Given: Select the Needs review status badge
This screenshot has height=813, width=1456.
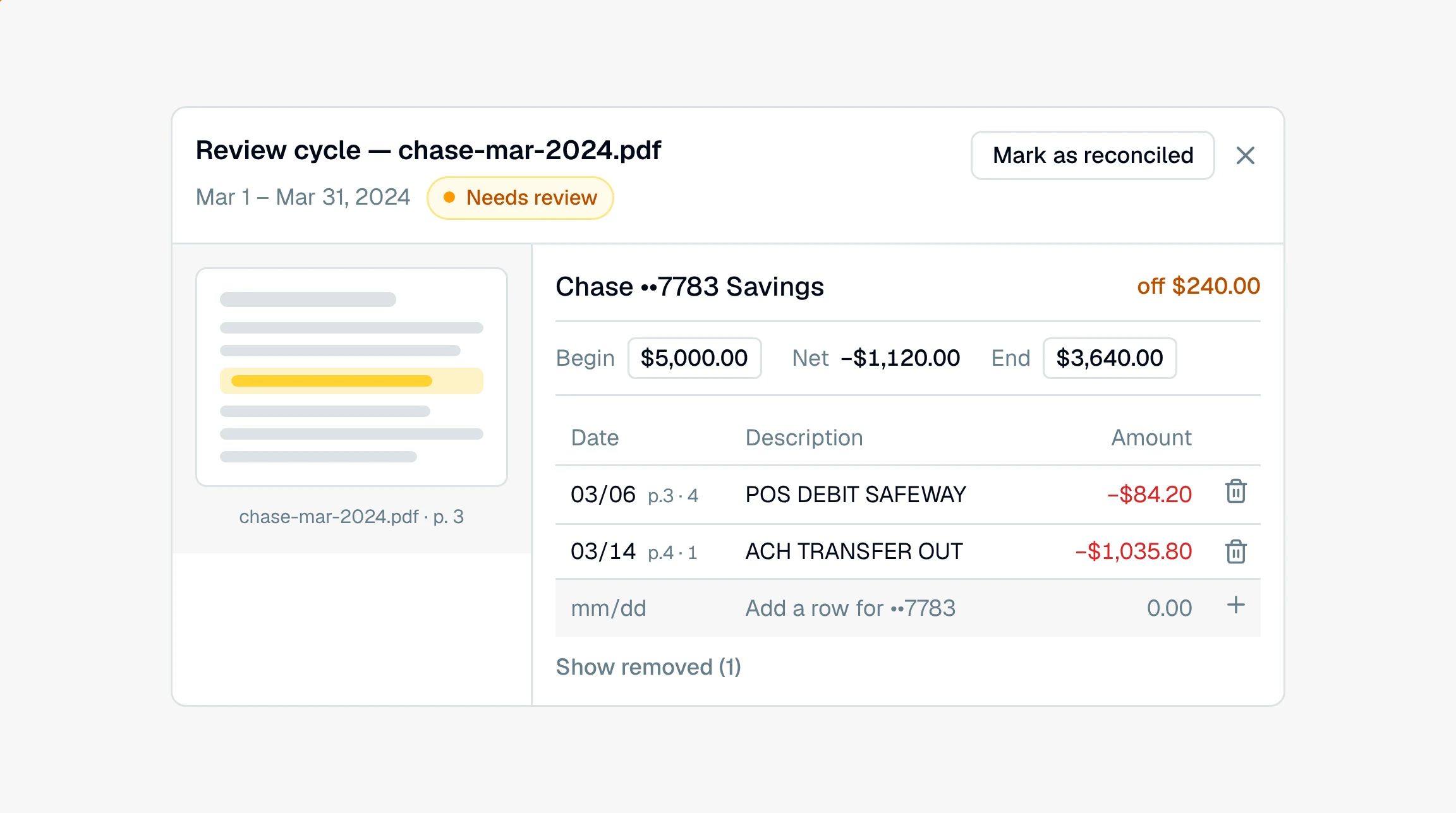Looking at the screenshot, I should coord(520,198).
